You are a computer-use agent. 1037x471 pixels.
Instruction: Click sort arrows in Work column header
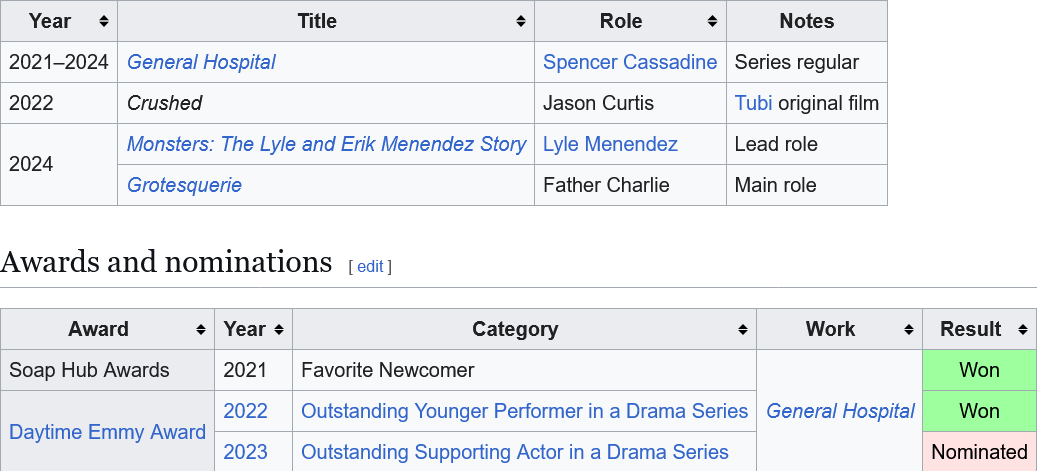click(909, 329)
